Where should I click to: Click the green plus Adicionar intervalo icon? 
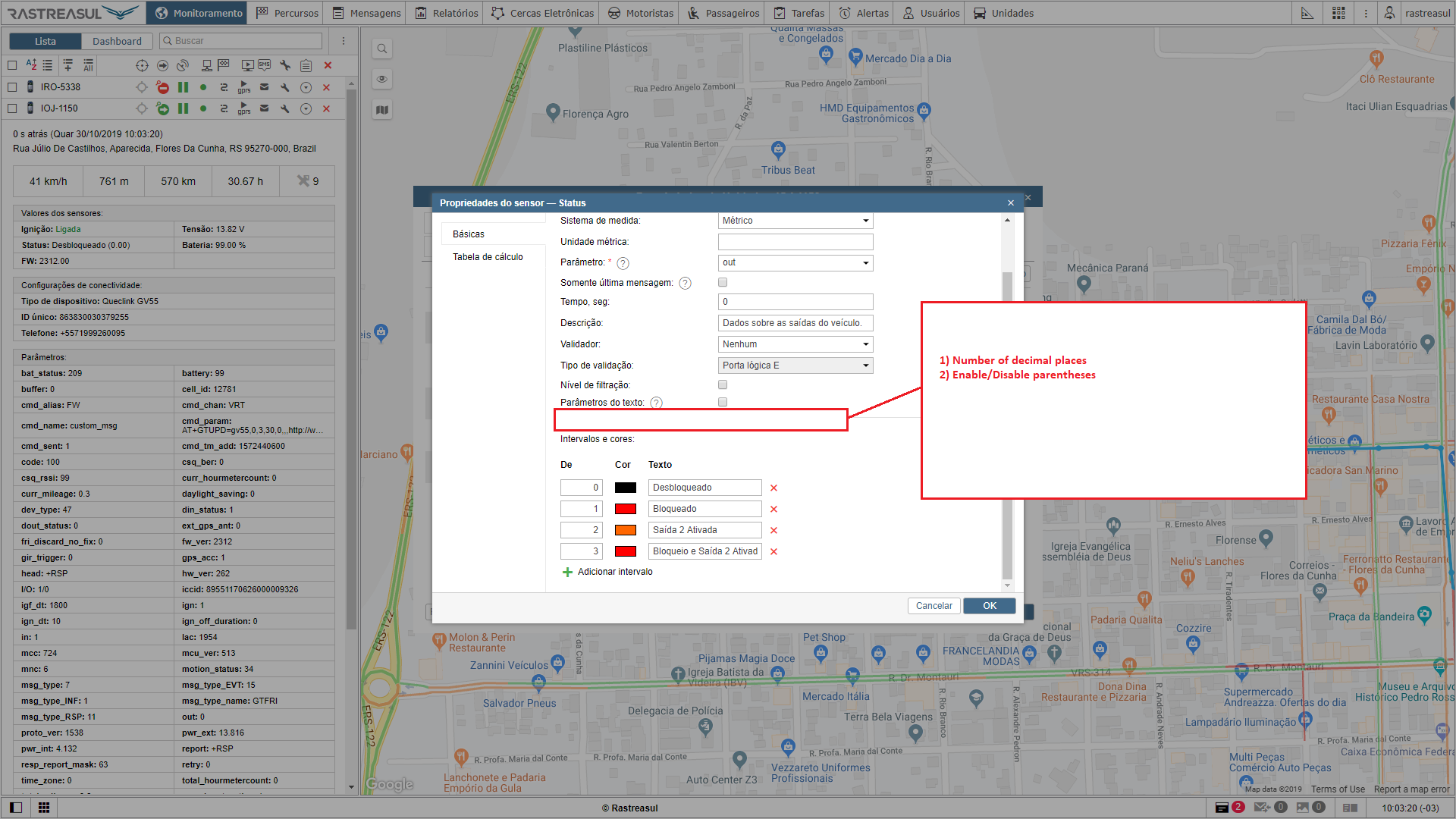567,573
